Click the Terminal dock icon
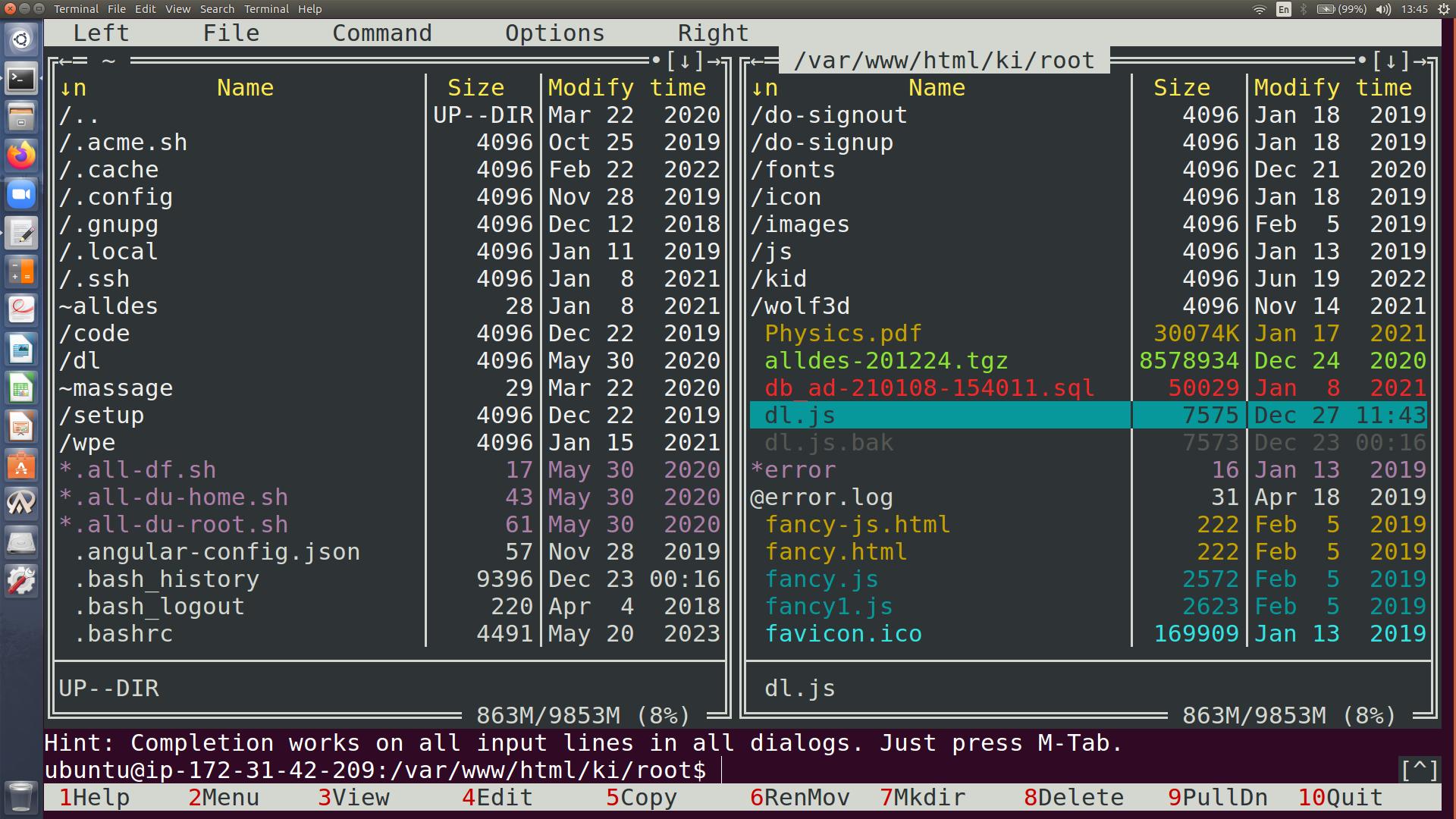This screenshot has height=819, width=1456. tap(21, 78)
